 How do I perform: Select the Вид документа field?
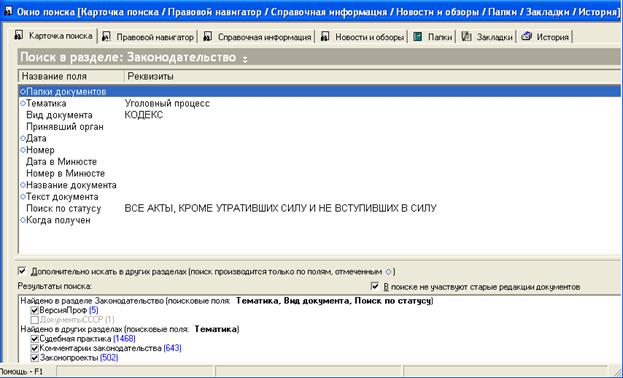tap(59, 115)
